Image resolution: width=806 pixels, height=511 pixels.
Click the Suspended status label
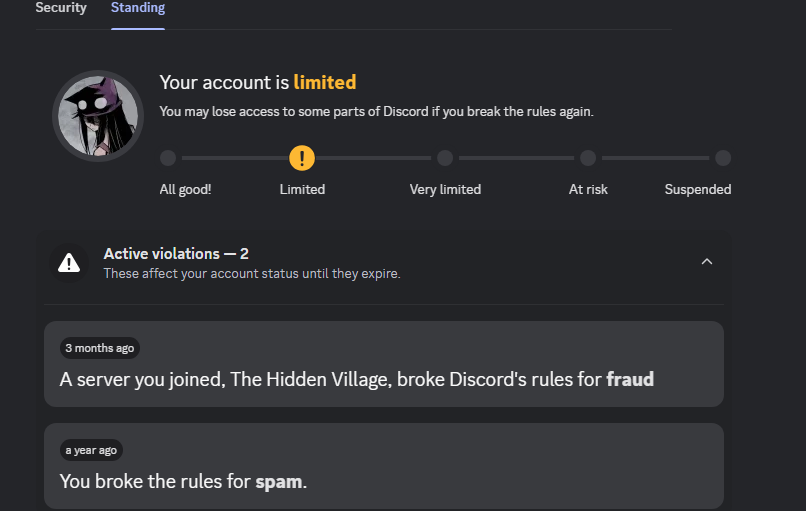[698, 189]
